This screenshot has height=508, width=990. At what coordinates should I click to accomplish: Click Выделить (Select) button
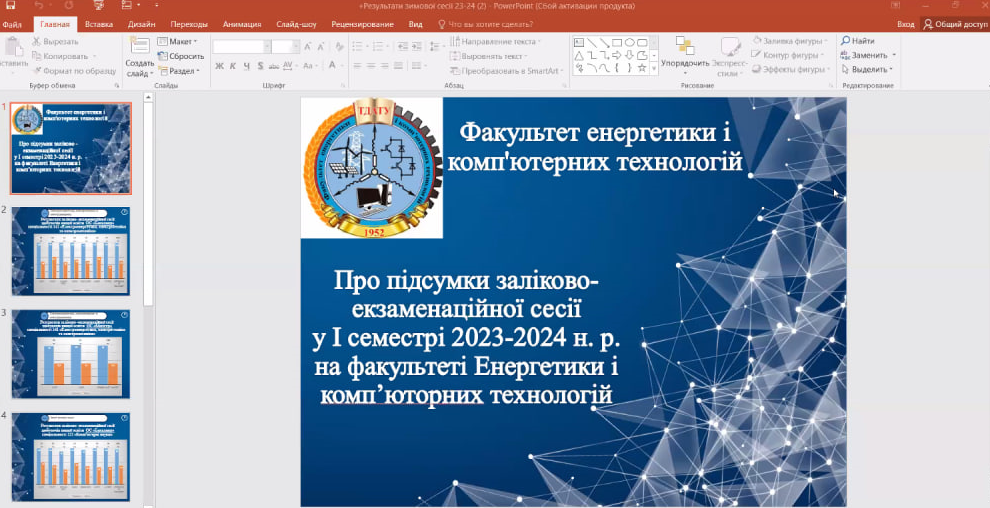[867, 70]
